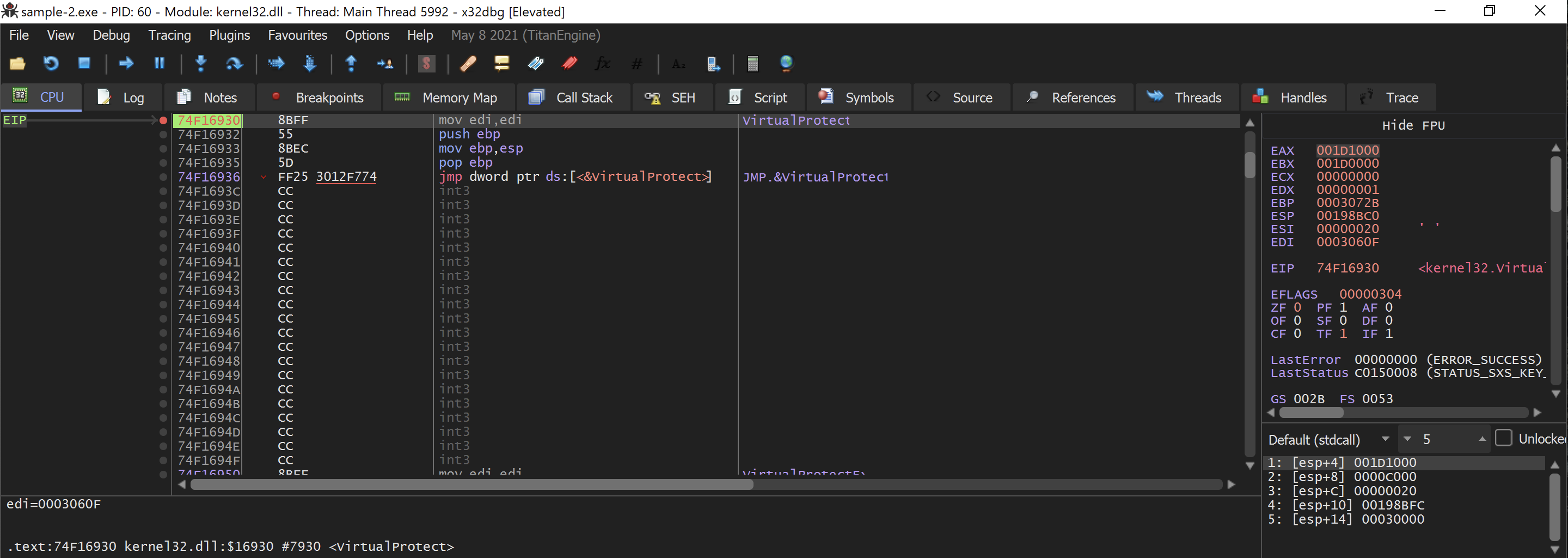
Task: Toggle the Unlocked checkbox in the arguments panel
Action: 1503,439
